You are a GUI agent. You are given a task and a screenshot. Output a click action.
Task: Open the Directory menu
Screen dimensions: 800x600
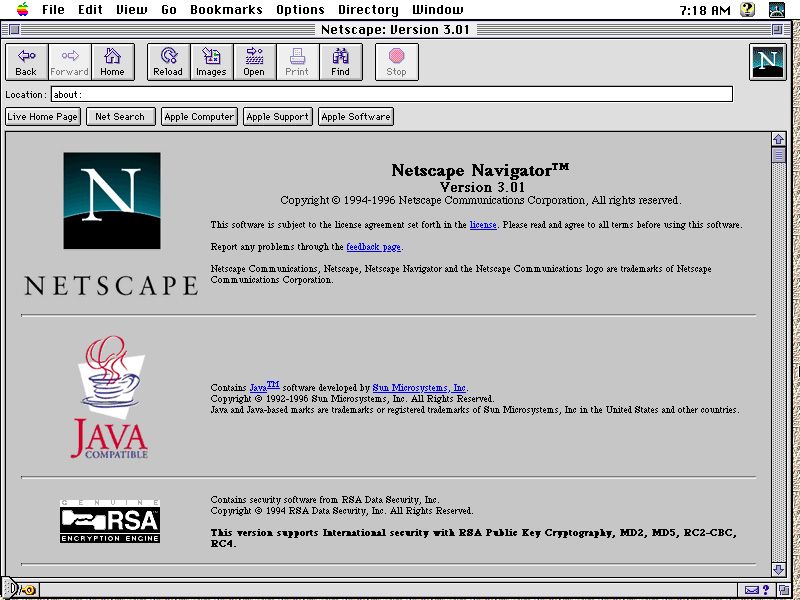click(x=368, y=9)
